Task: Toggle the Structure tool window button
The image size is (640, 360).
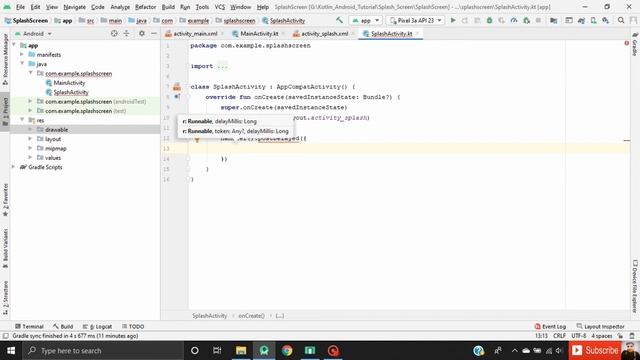Action: click(x=5, y=298)
